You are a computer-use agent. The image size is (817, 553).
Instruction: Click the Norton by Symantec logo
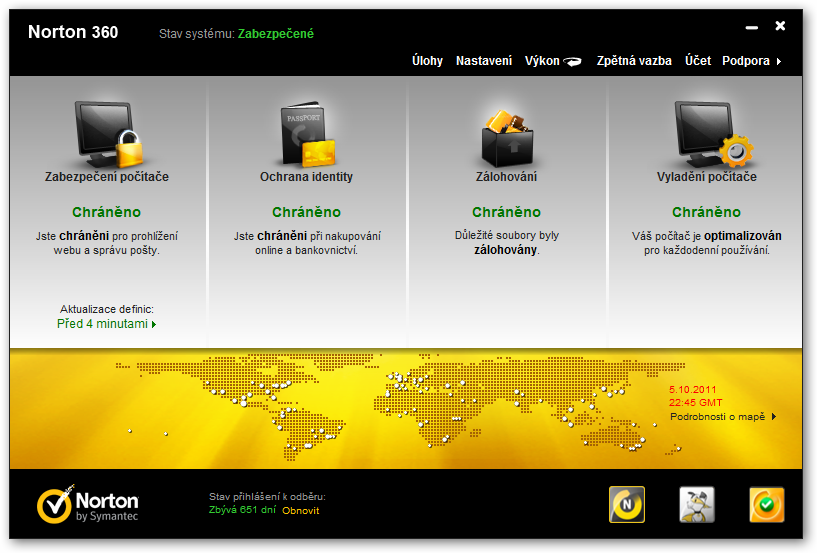(x=88, y=504)
